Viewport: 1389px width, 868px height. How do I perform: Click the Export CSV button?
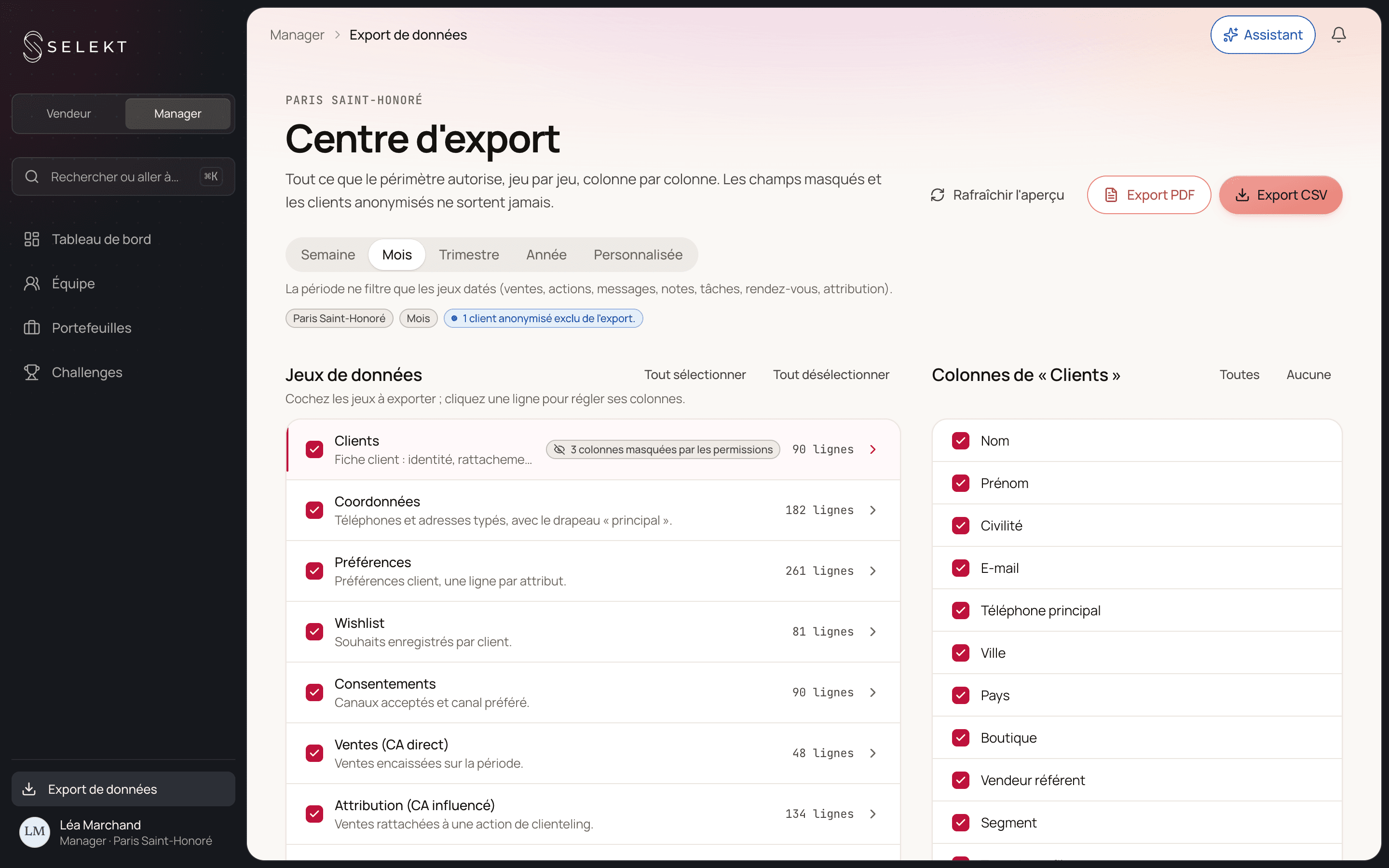(1280, 195)
